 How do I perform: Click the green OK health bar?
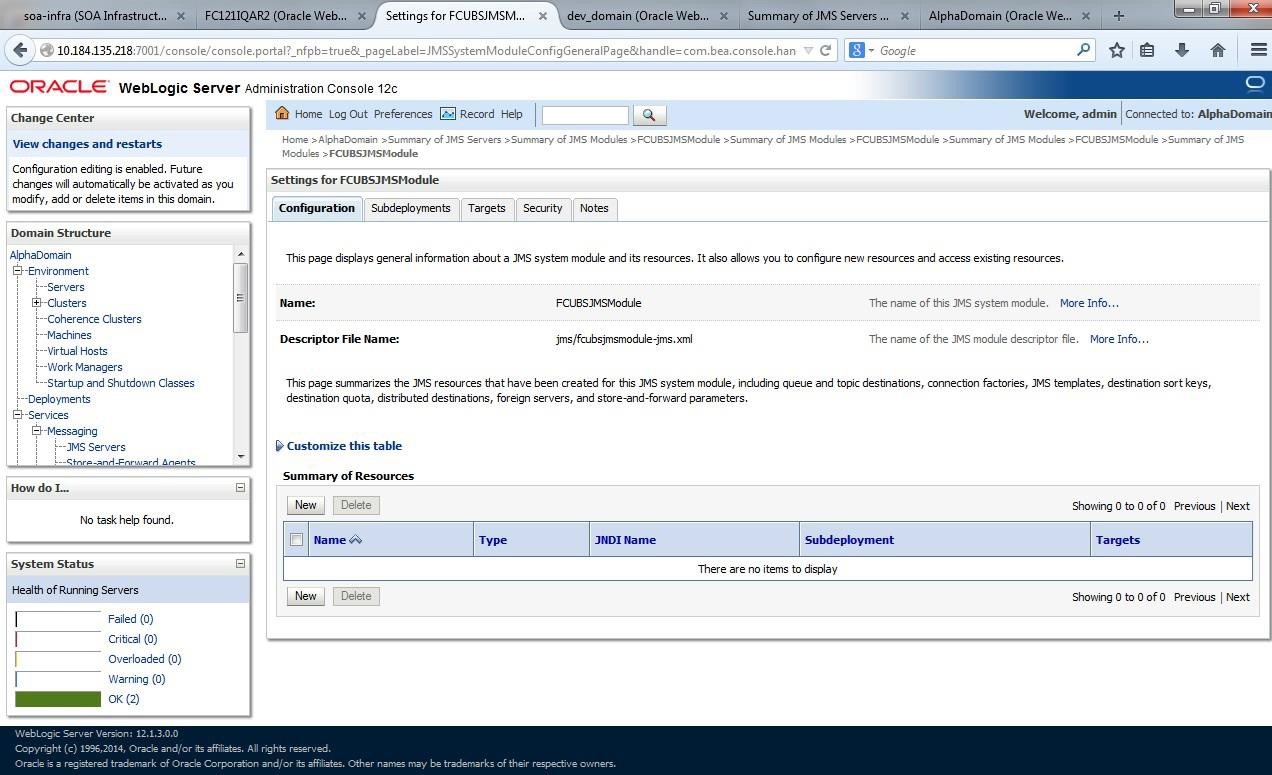58,699
